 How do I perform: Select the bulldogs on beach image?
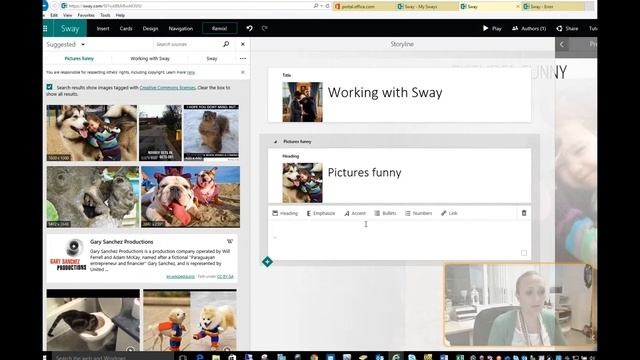pos(191,197)
